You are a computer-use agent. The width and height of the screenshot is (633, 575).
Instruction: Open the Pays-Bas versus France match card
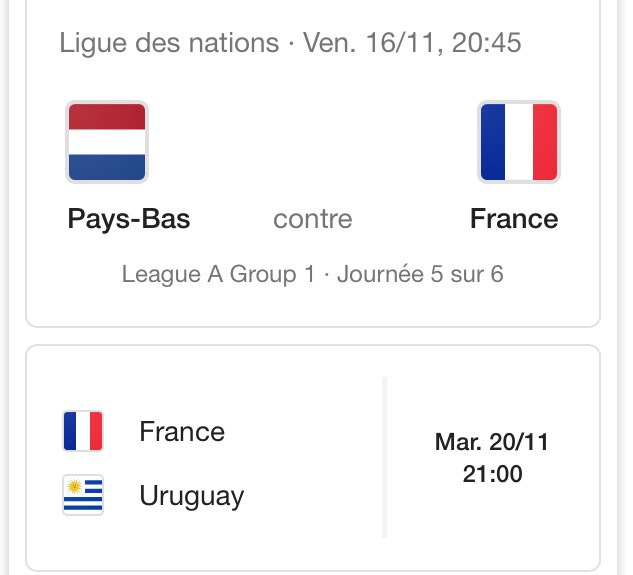tap(313, 164)
